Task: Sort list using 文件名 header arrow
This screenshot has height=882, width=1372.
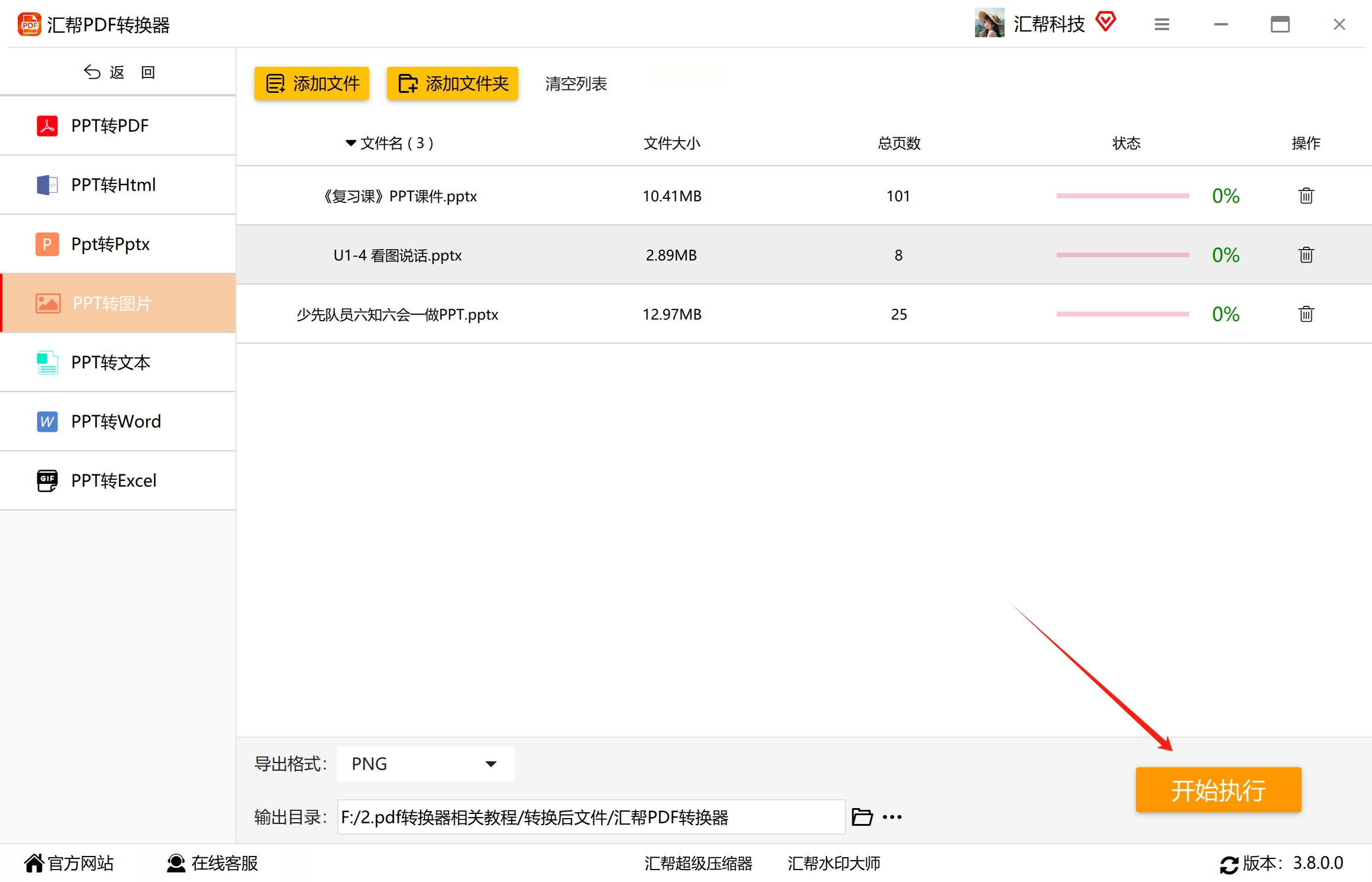Action: point(351,143)
